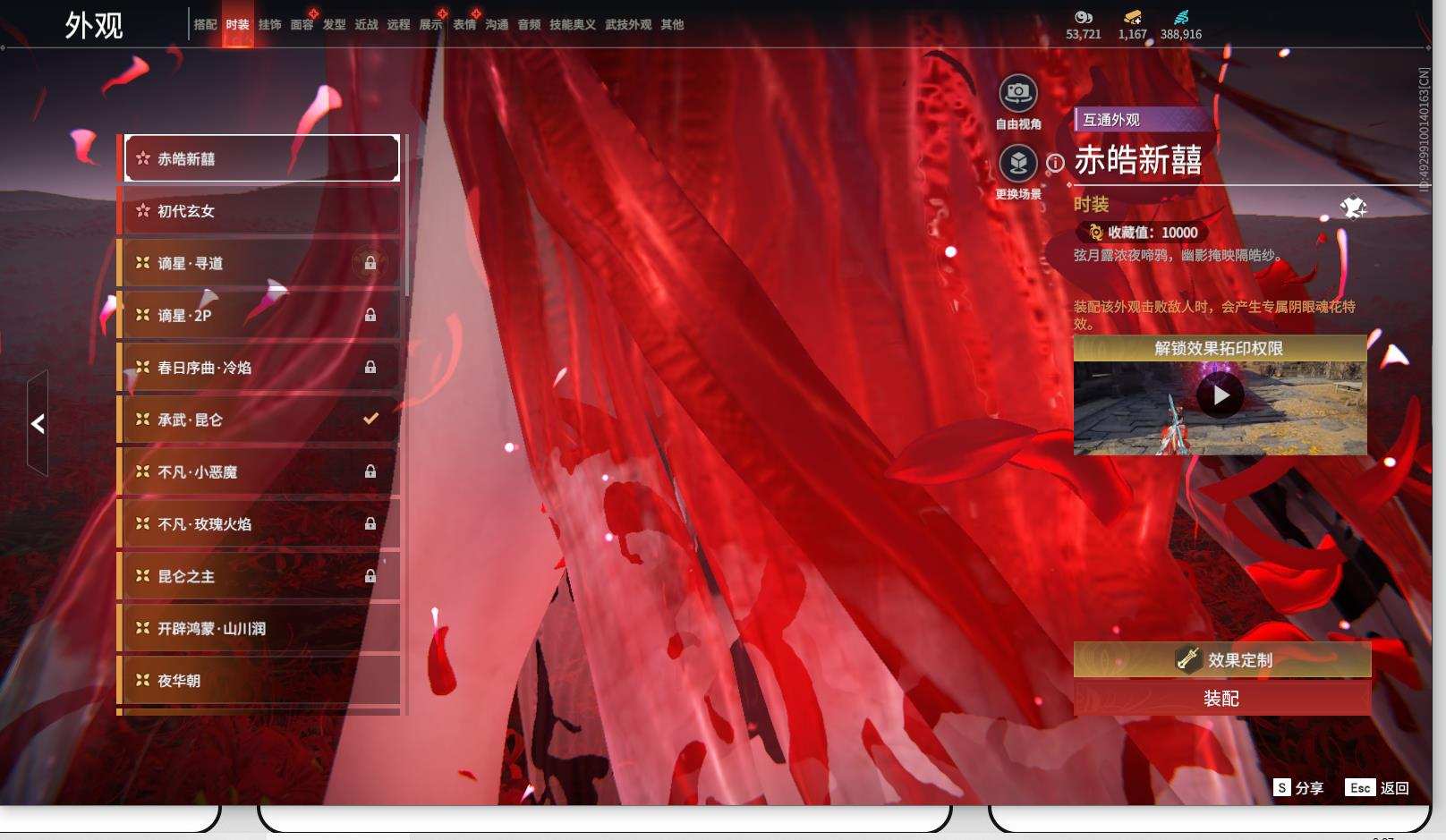Switch to the 展示 tab
The height and width of the screenshot is (840, 1446).
tap(431, 25)
